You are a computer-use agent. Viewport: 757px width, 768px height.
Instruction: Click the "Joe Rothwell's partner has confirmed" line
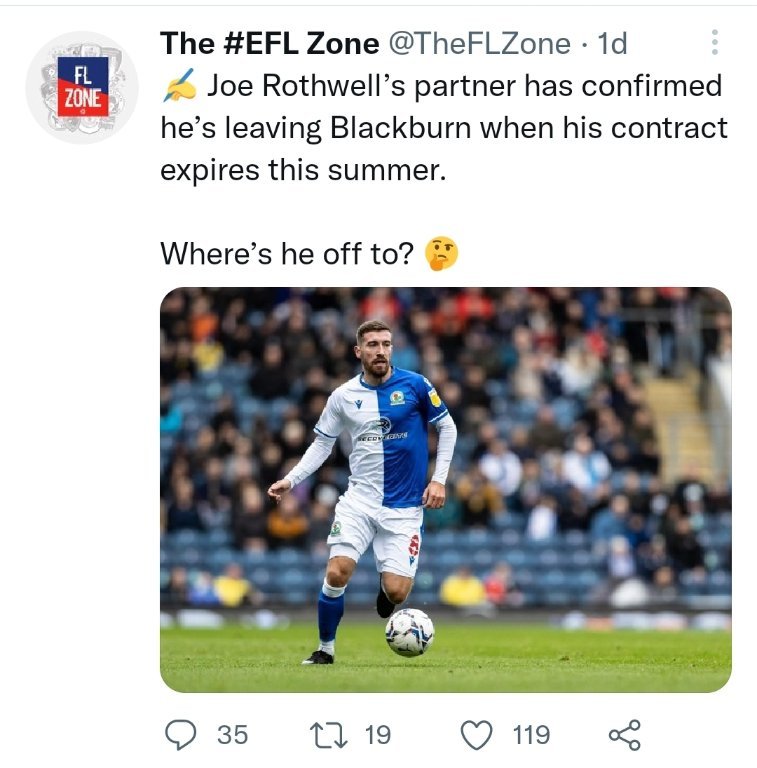pyautogui.click(x=463, y=86)
